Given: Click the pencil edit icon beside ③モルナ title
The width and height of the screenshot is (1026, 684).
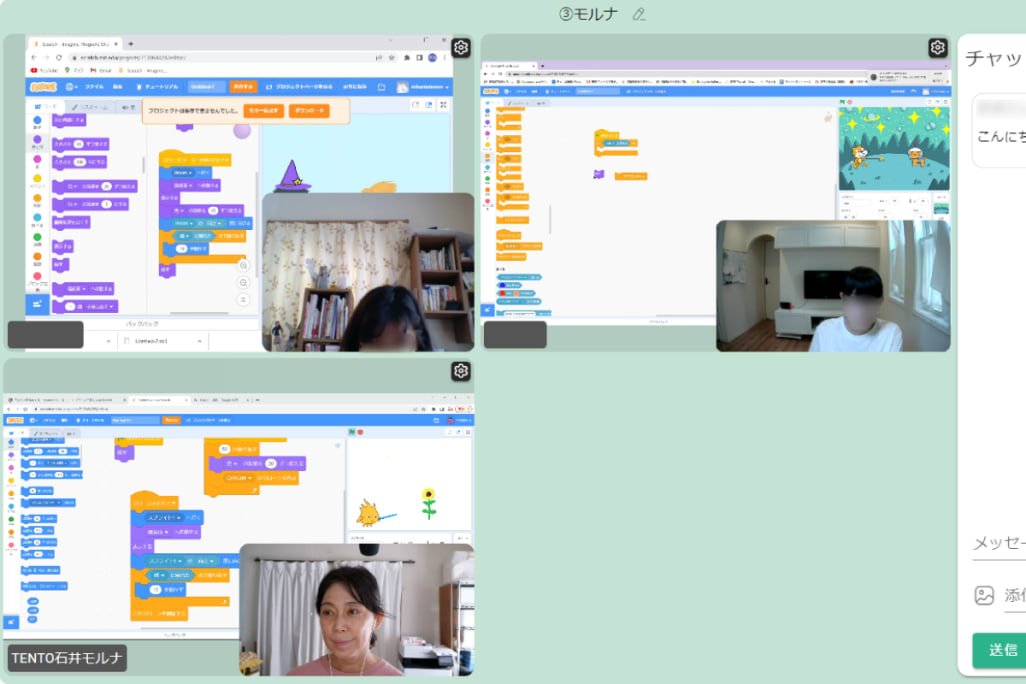Looking at the screenshot, I should 639,15.
